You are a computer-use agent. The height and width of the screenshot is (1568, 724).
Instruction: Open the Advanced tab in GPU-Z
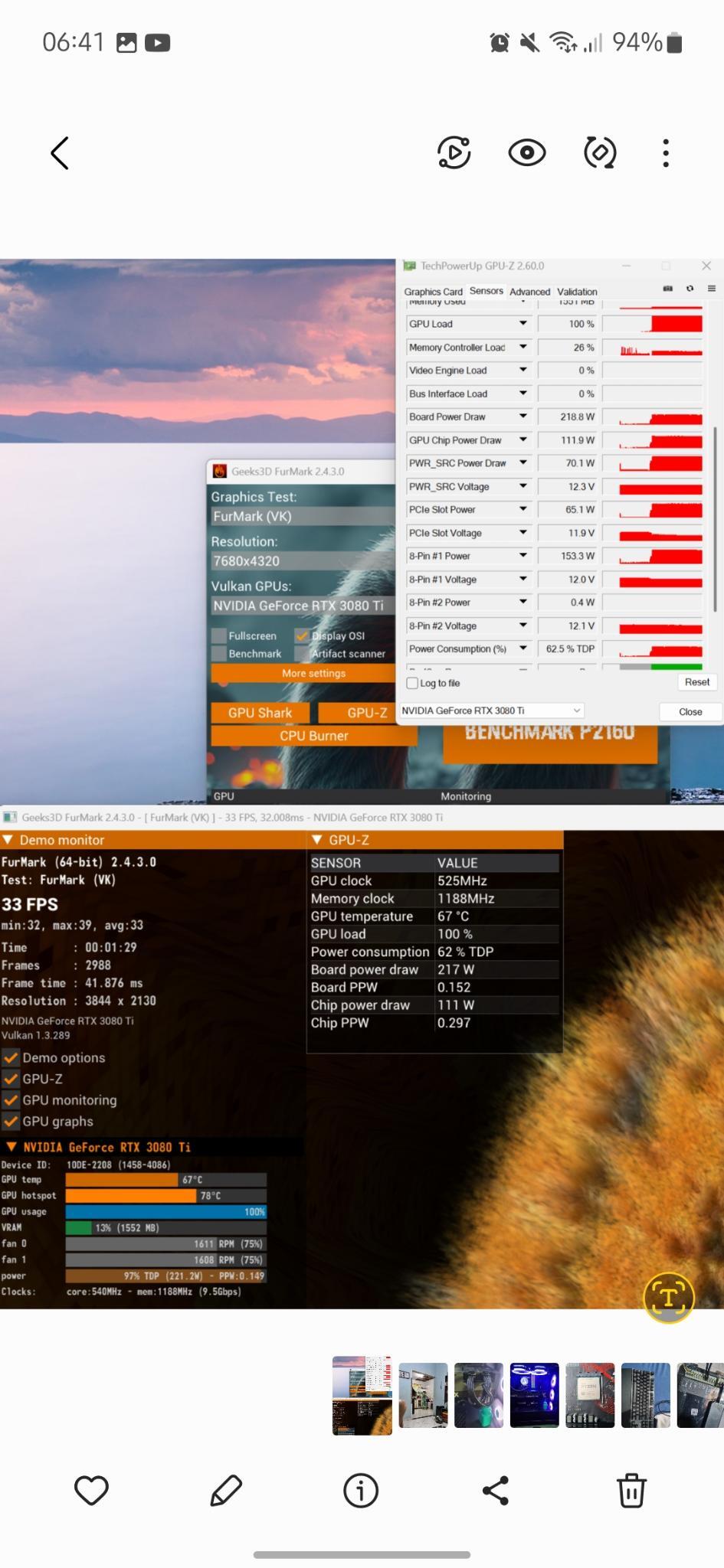pos(530,292)
